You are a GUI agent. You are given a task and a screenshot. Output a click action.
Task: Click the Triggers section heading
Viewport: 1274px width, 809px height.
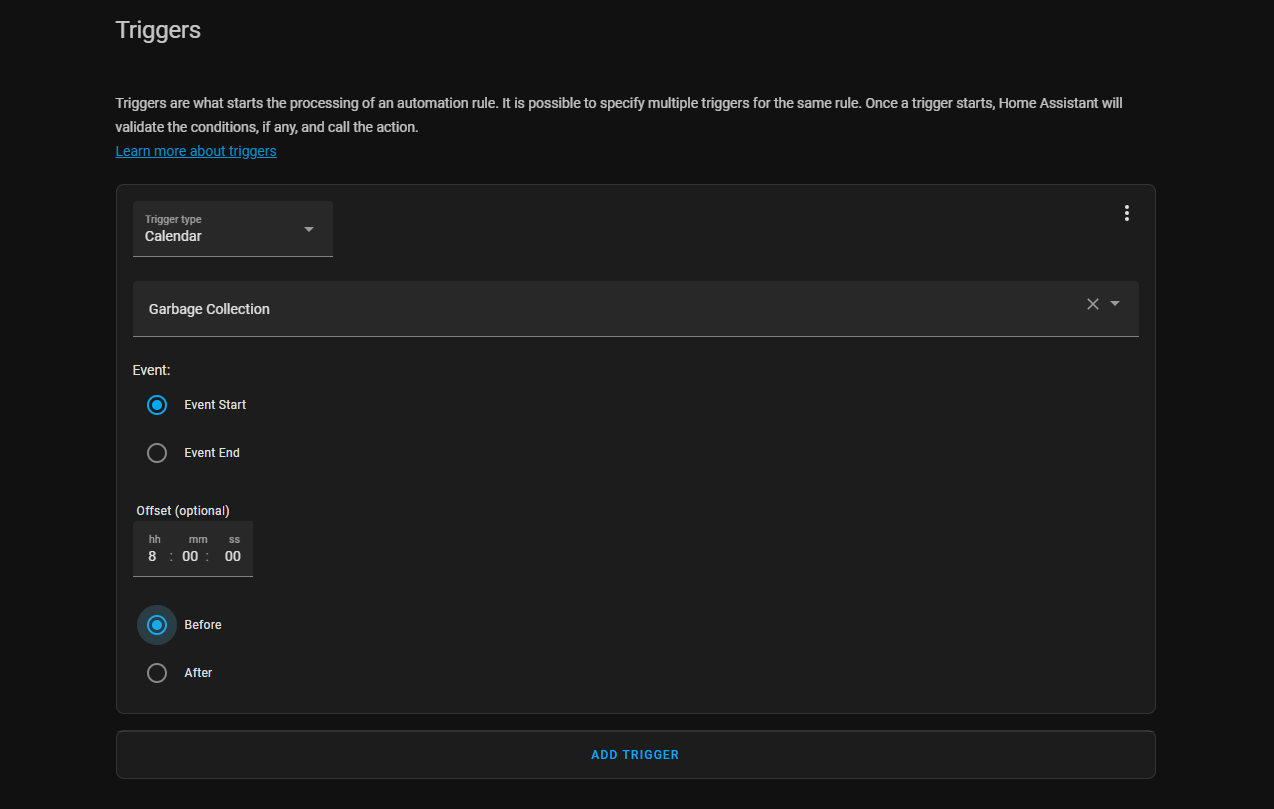(x=158, y=30)
